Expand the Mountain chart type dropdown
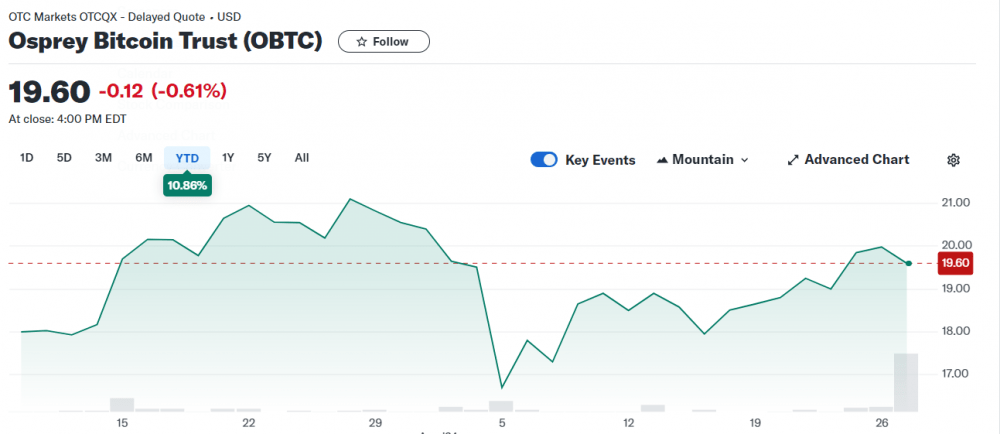 pos(744,160)
